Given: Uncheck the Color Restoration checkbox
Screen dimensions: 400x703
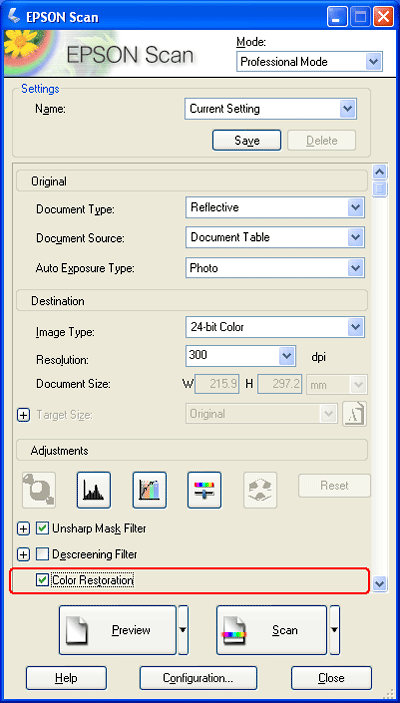Looking at the screenshot, I should coord(43,580).
